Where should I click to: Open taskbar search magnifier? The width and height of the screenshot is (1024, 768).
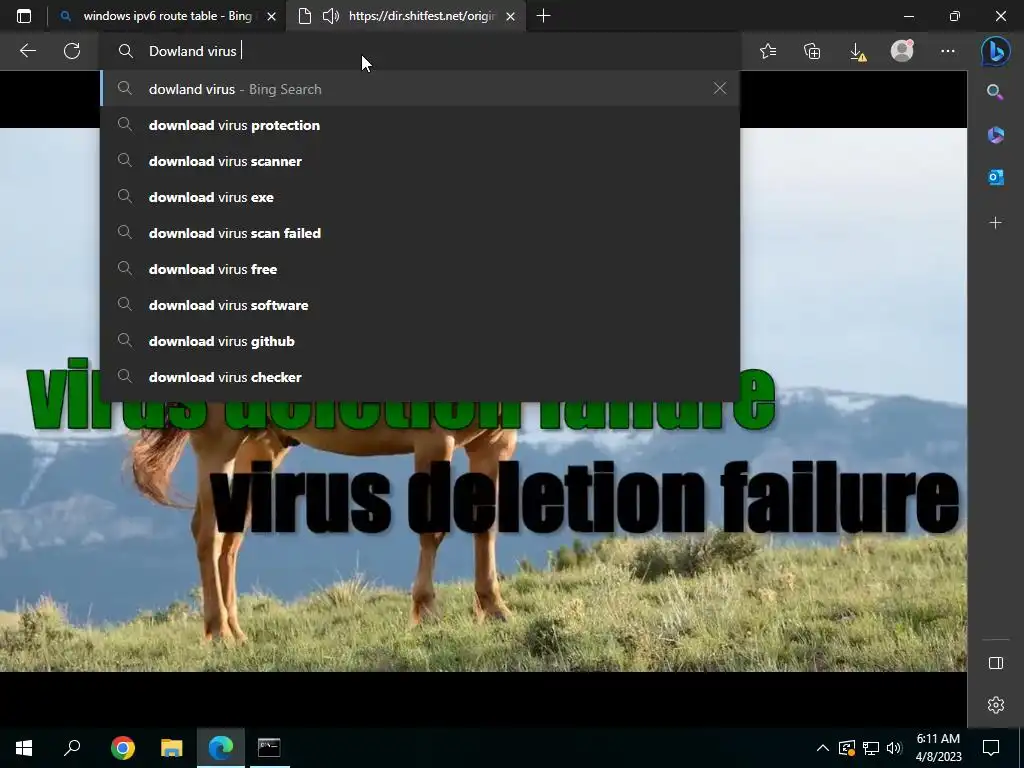pos(72,747)
